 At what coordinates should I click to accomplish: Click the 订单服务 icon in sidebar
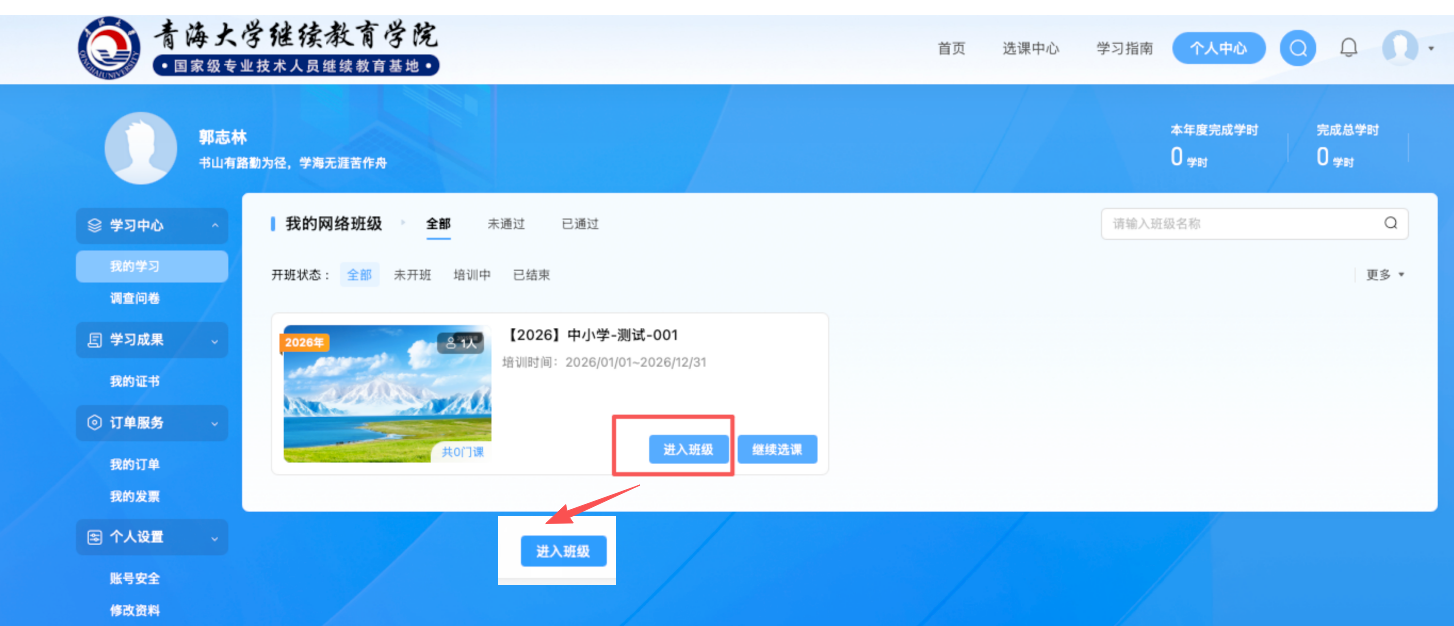tap(95, 423)
